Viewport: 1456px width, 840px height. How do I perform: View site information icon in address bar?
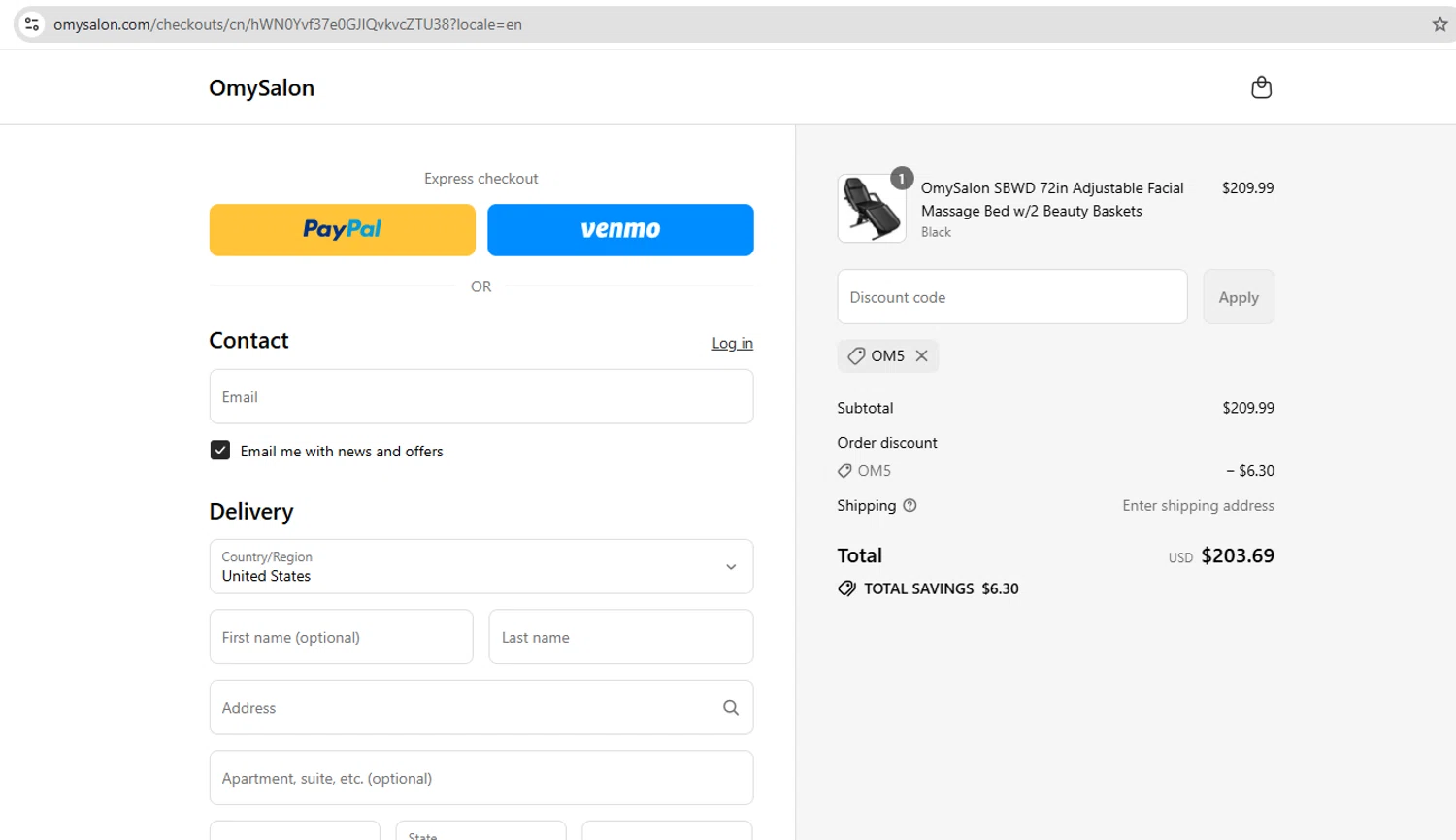click(x=31, y=24)
